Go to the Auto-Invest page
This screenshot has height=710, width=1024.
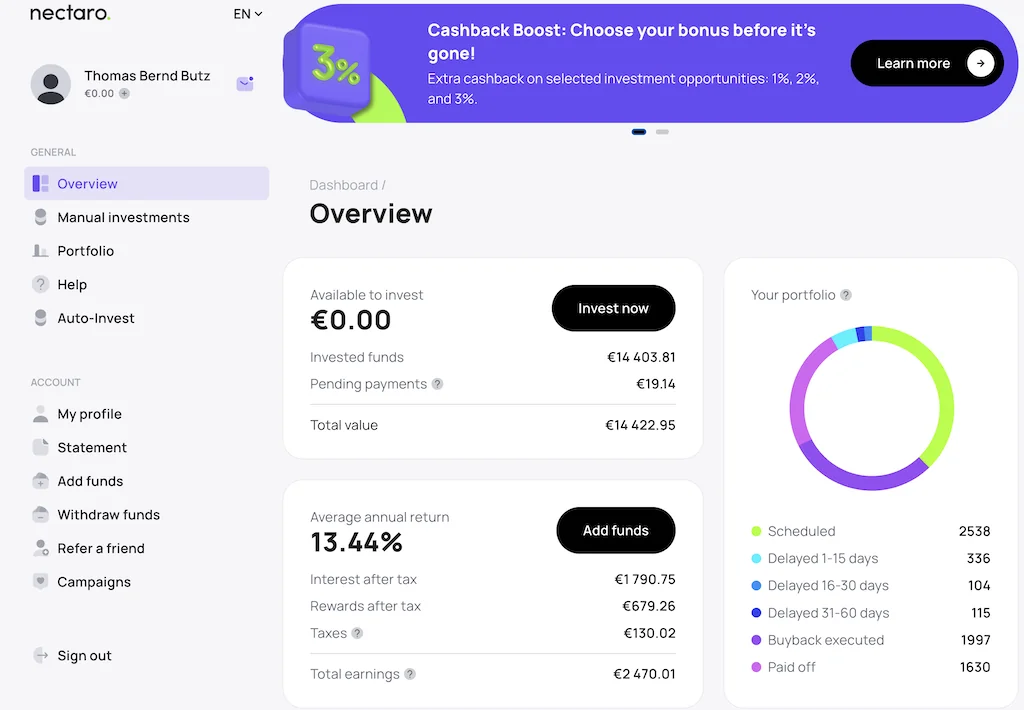[96, 318]
